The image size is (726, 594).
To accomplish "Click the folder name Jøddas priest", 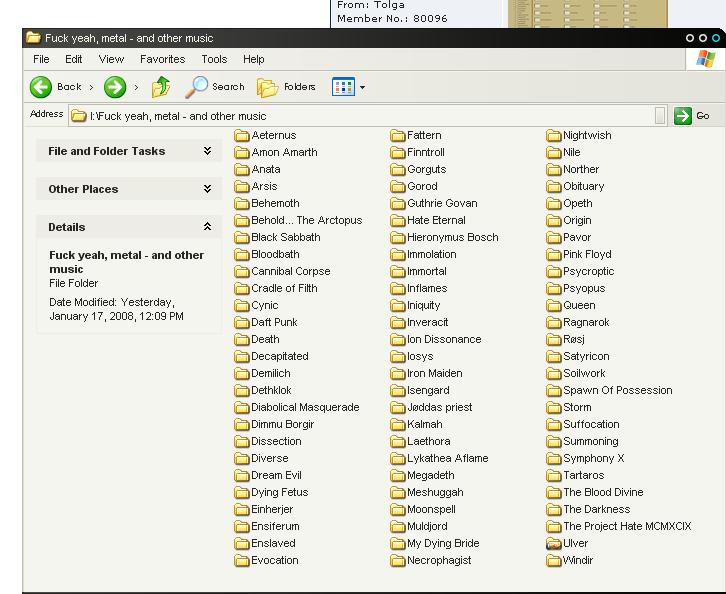I will (439, 407).
